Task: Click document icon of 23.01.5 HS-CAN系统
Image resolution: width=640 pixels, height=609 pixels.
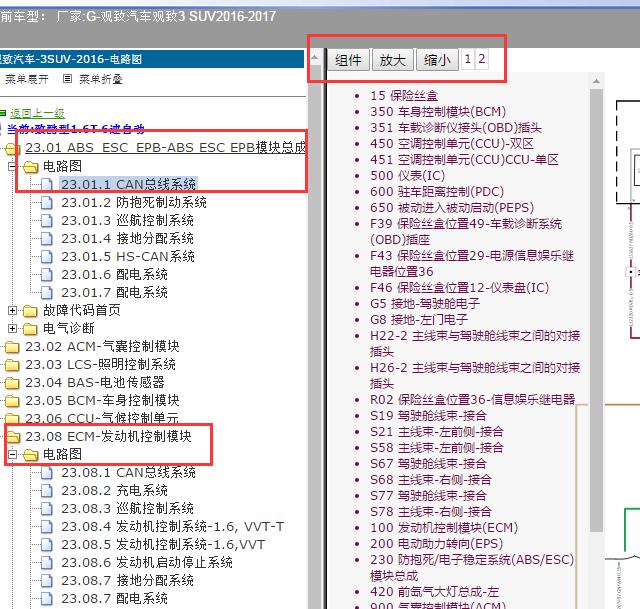Action: (47, 256)
